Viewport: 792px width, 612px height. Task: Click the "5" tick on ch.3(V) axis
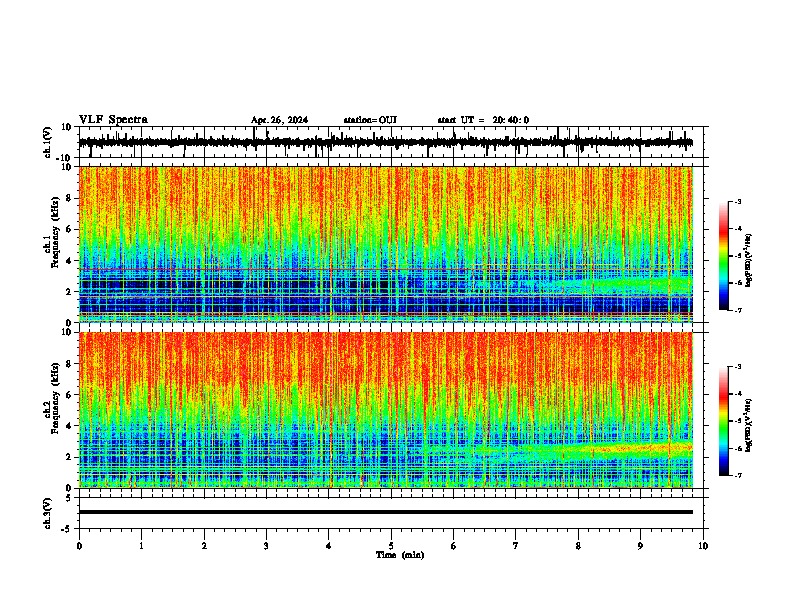point(70,498)
